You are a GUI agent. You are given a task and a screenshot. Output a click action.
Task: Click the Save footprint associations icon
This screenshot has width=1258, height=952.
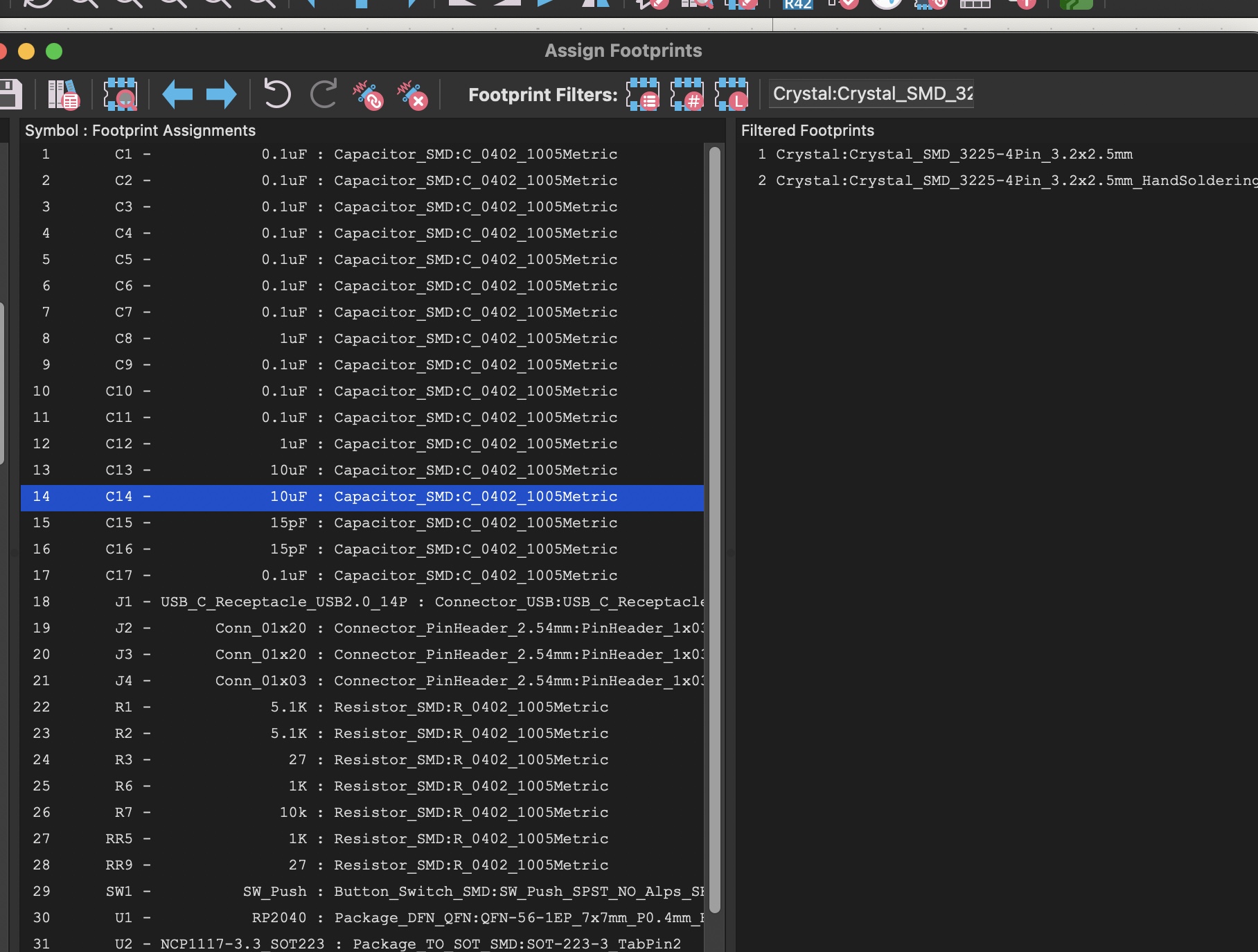[10, 94]
